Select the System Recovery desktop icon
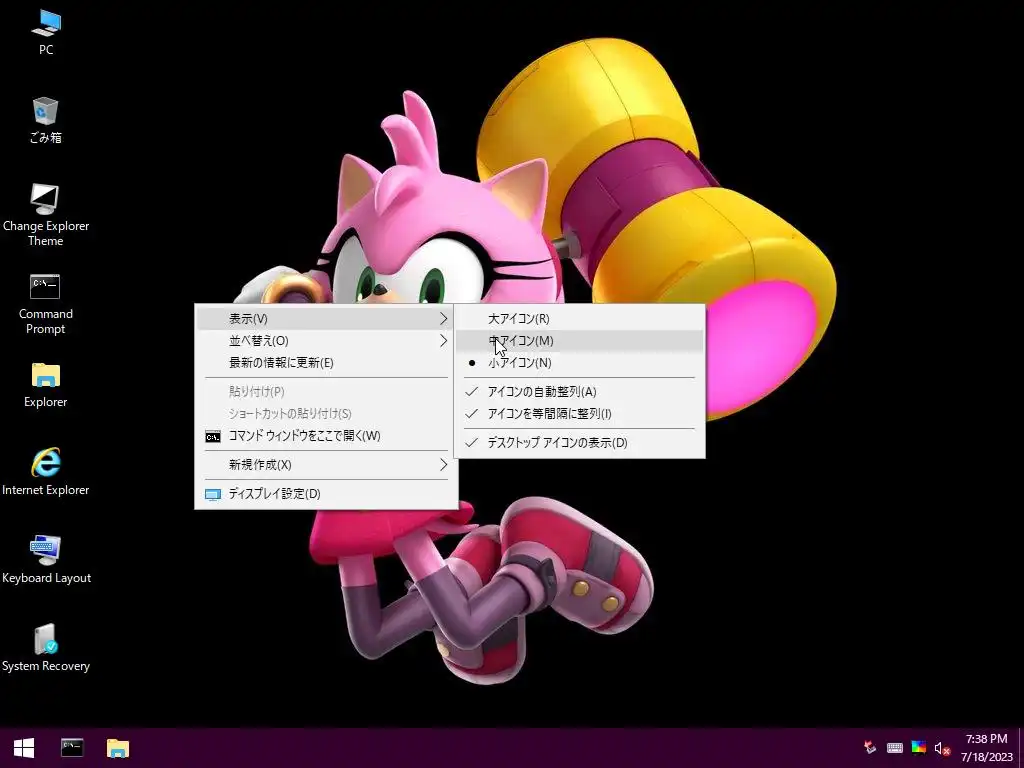 click(x=46, y=648)
